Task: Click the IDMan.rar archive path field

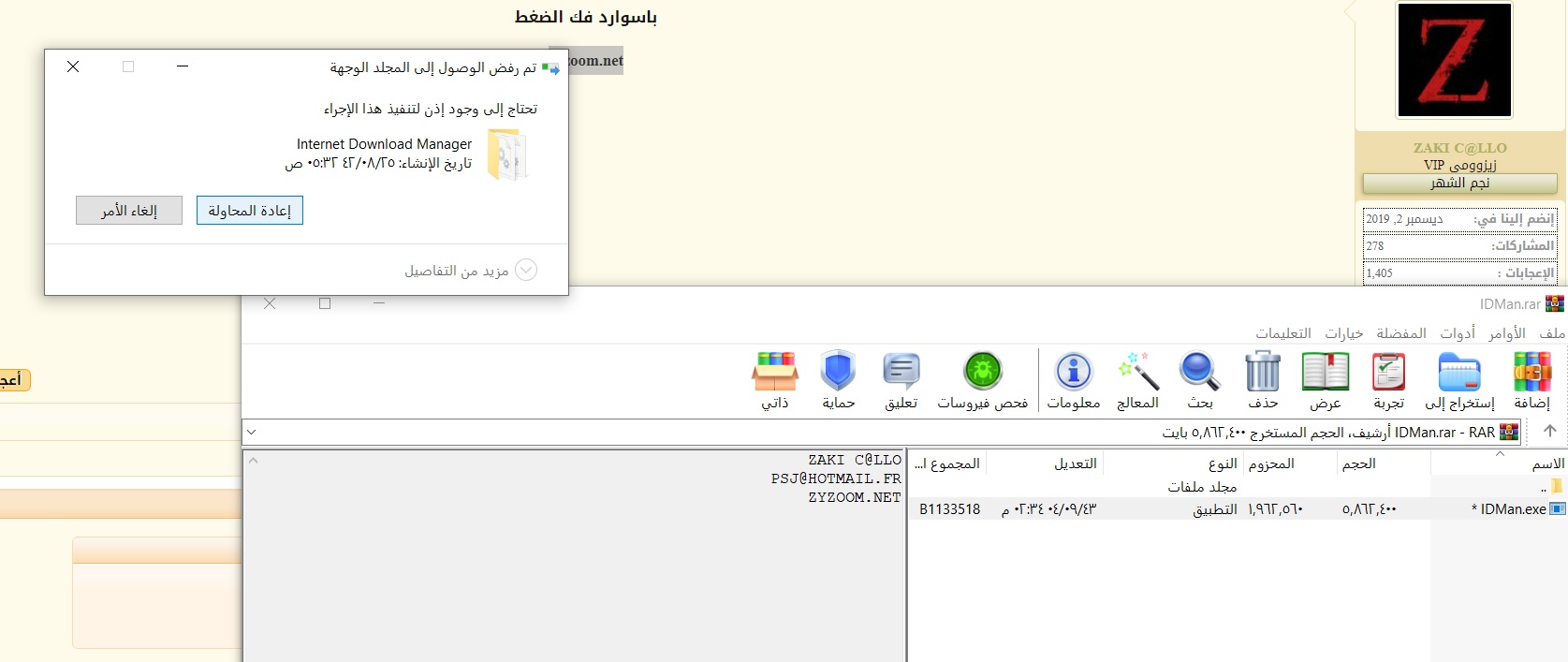Action: click(x=882, y=432)
